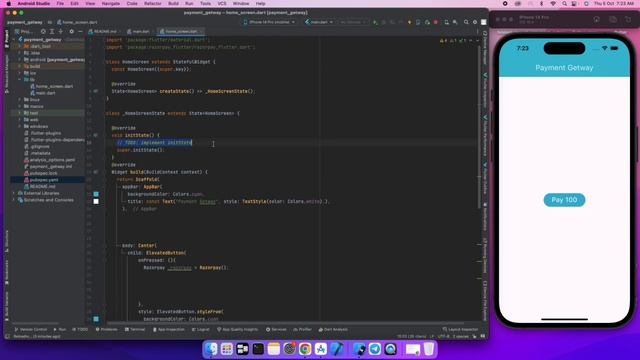Image resolution: width=640 pixels, height=360 pixels.
Task: Open Xcode from the Dock
Action: pos(337,349)
